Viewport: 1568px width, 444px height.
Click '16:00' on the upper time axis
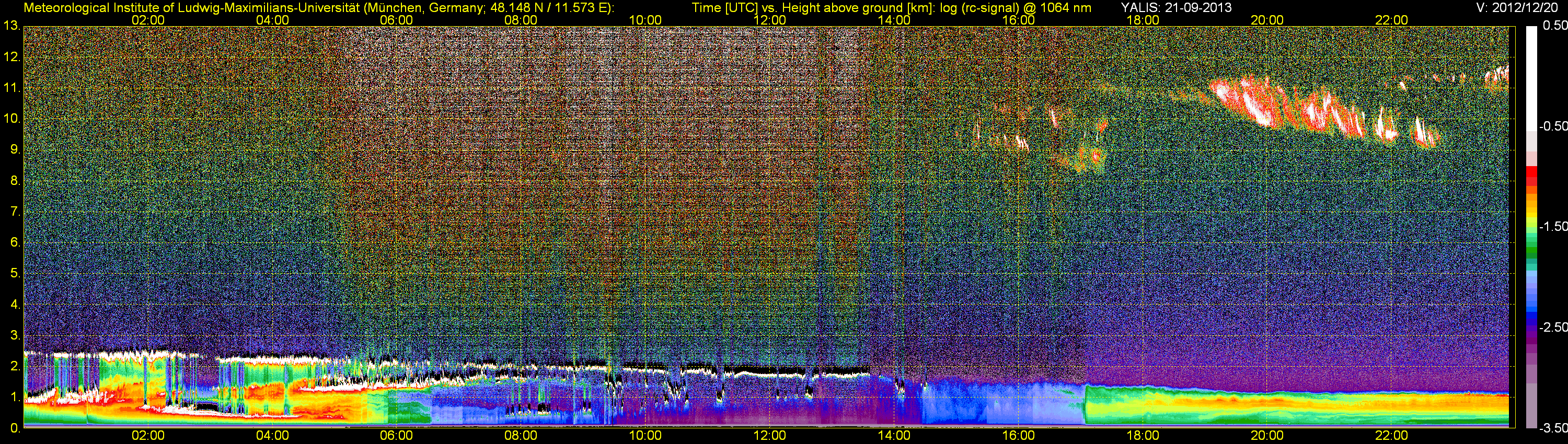coord(1018,20)
